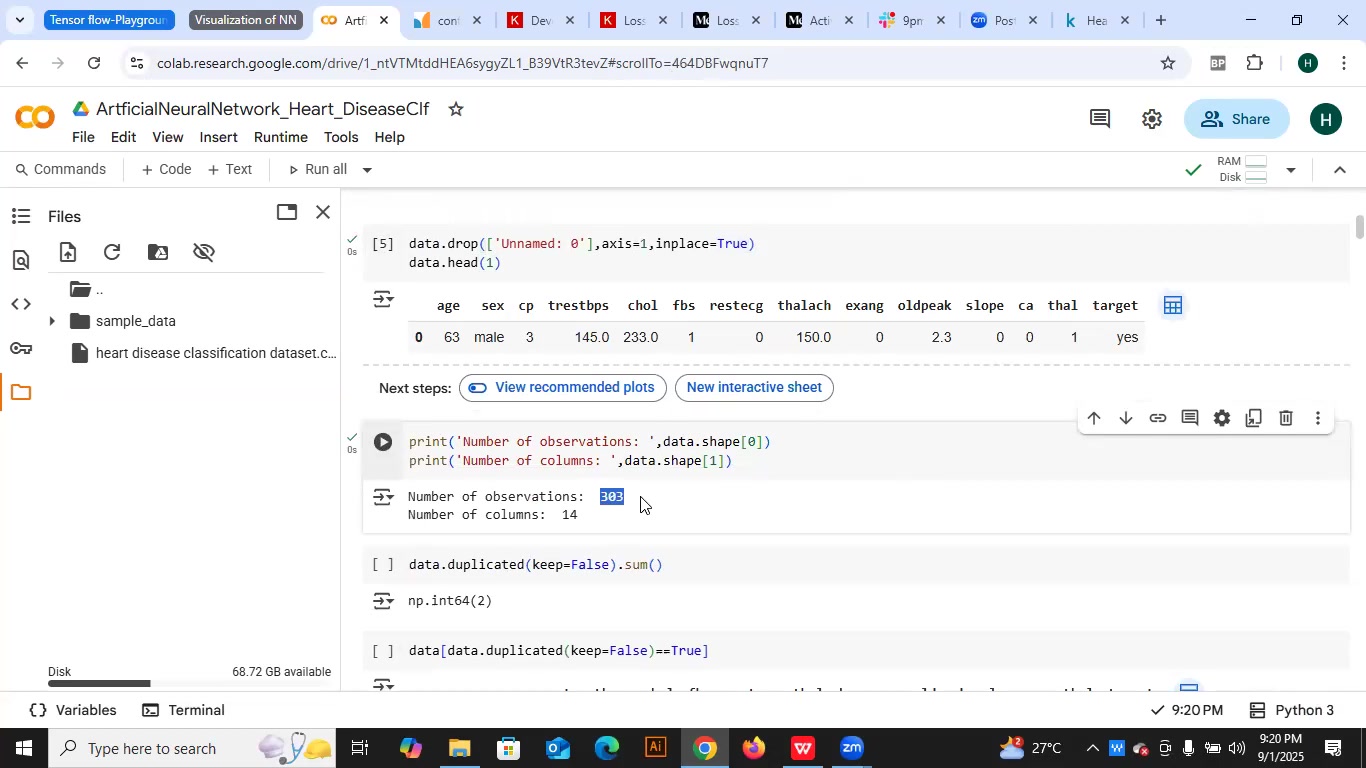Open the Secrets key sidebar icon
This screenshot has height=768, width=1366.
(x=21, y=348)
